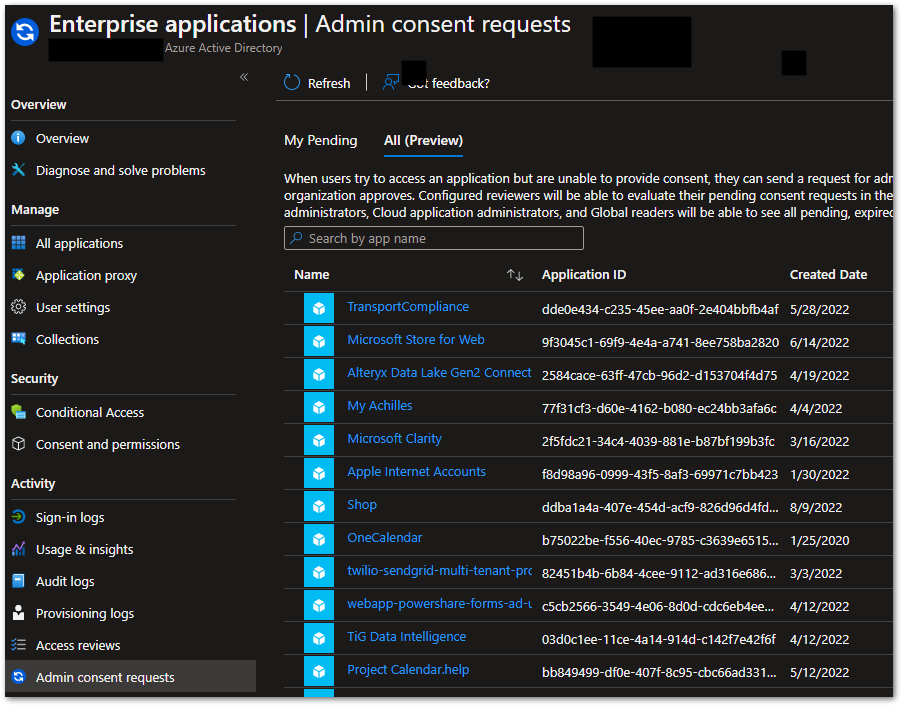902x706 pixels.
Task: Open Sign-in logs menu item
Action: (70, 518)
